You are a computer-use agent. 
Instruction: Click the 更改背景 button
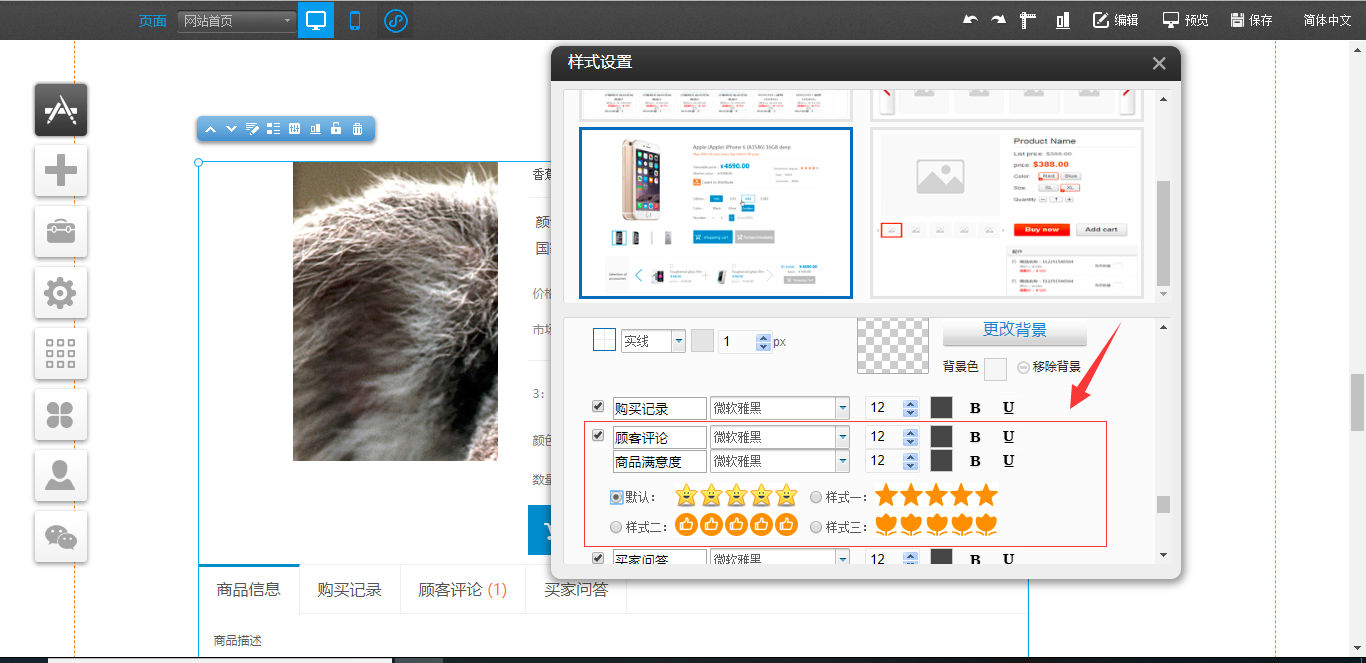coord(1014,330)
